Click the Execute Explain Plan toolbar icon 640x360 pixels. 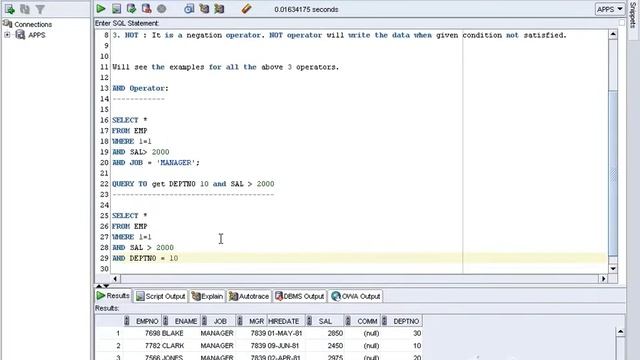click(204, 9)
